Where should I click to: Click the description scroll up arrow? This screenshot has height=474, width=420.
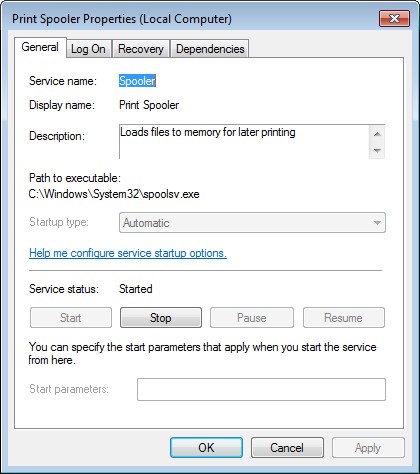(x=377, y=134)
